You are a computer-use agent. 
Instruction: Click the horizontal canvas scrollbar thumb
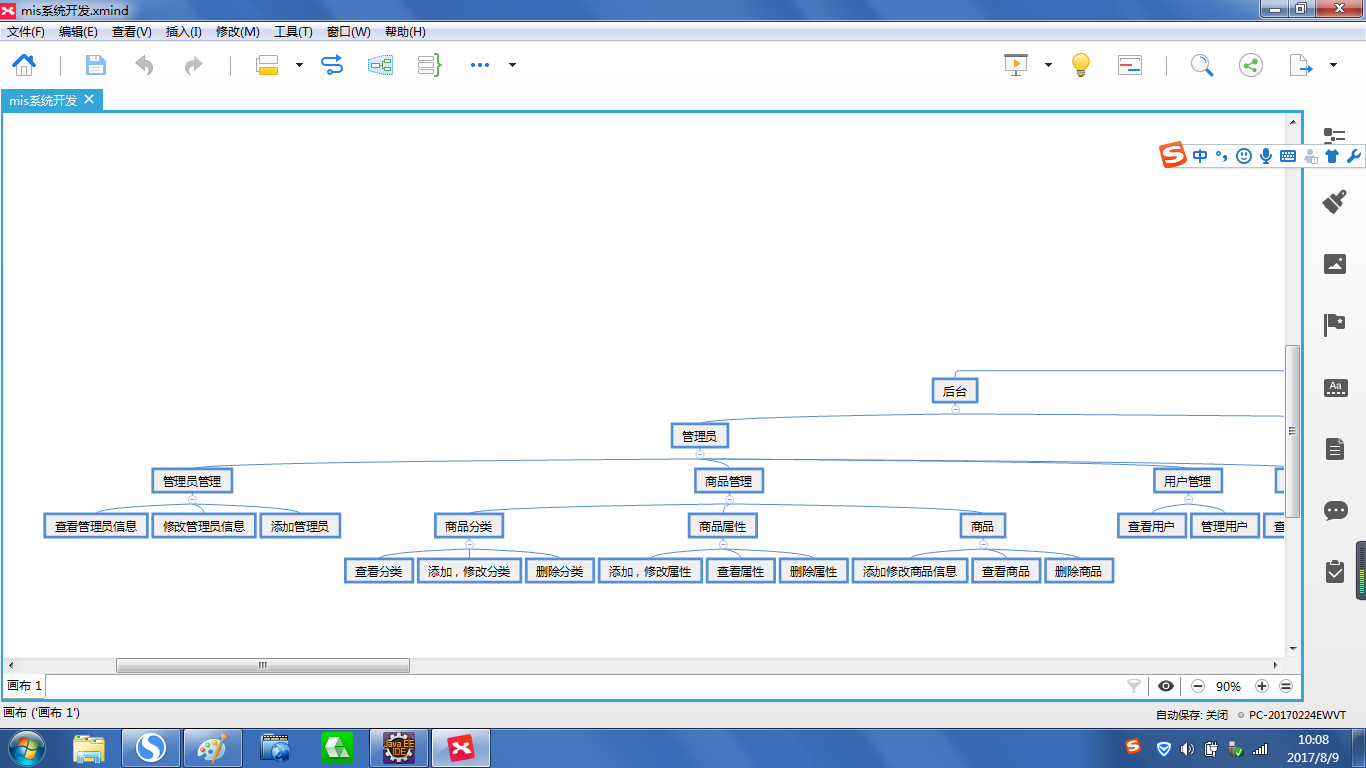coord(263,665)
